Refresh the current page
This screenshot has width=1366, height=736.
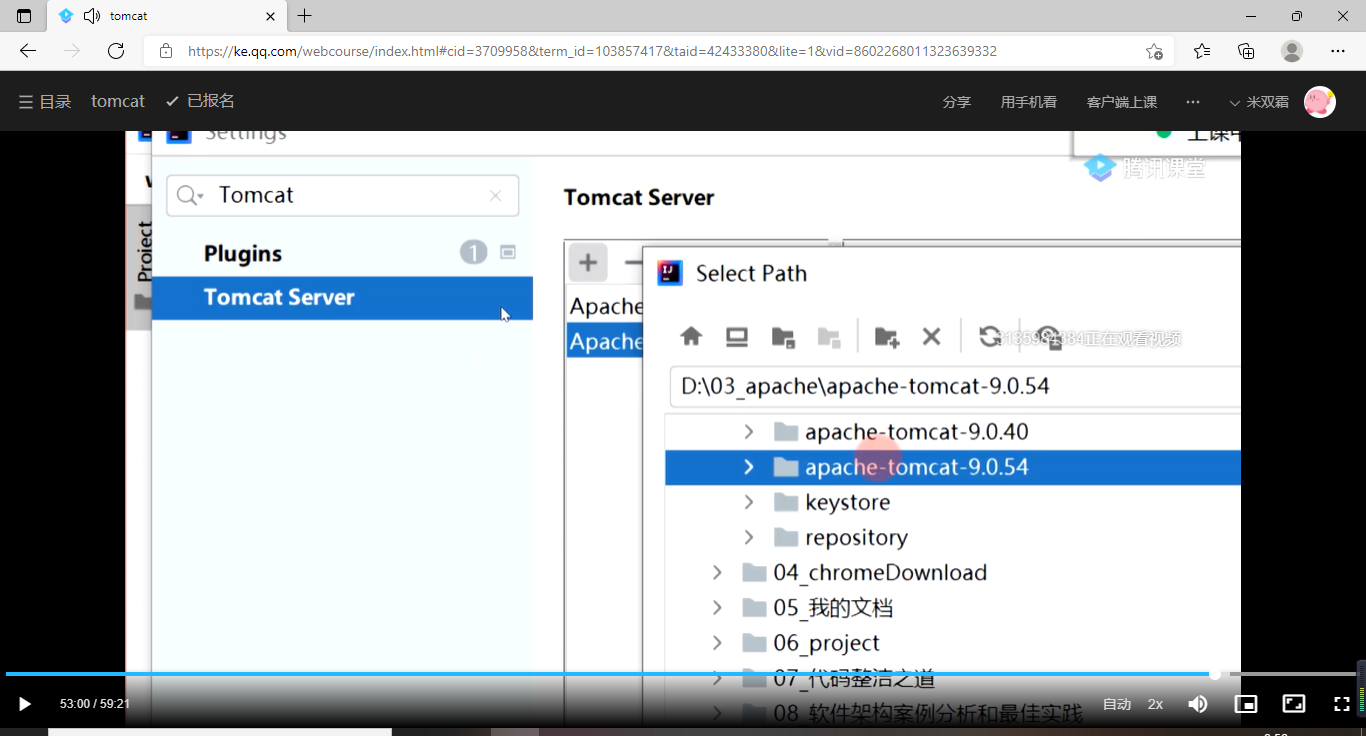116,51
